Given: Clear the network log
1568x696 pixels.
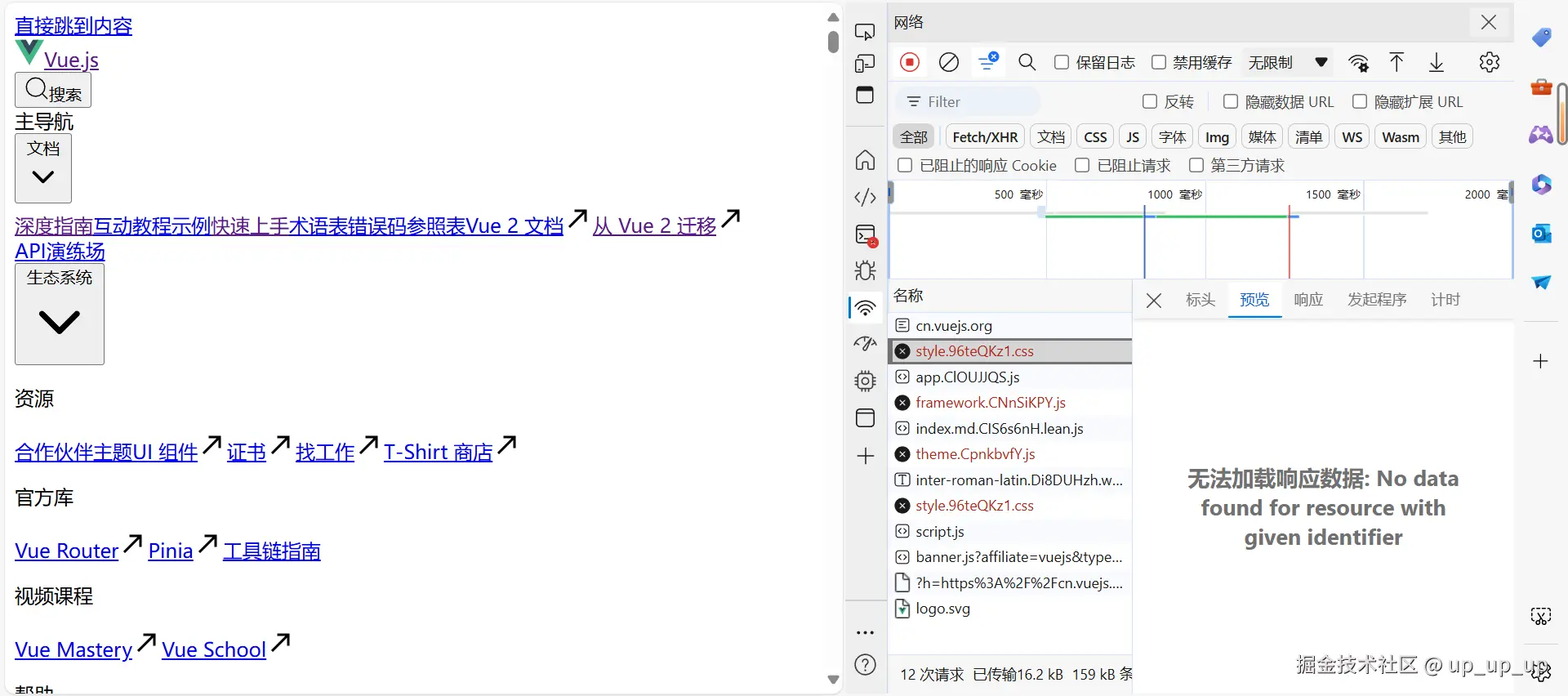Looking at the screenshot, I should 949,62.
